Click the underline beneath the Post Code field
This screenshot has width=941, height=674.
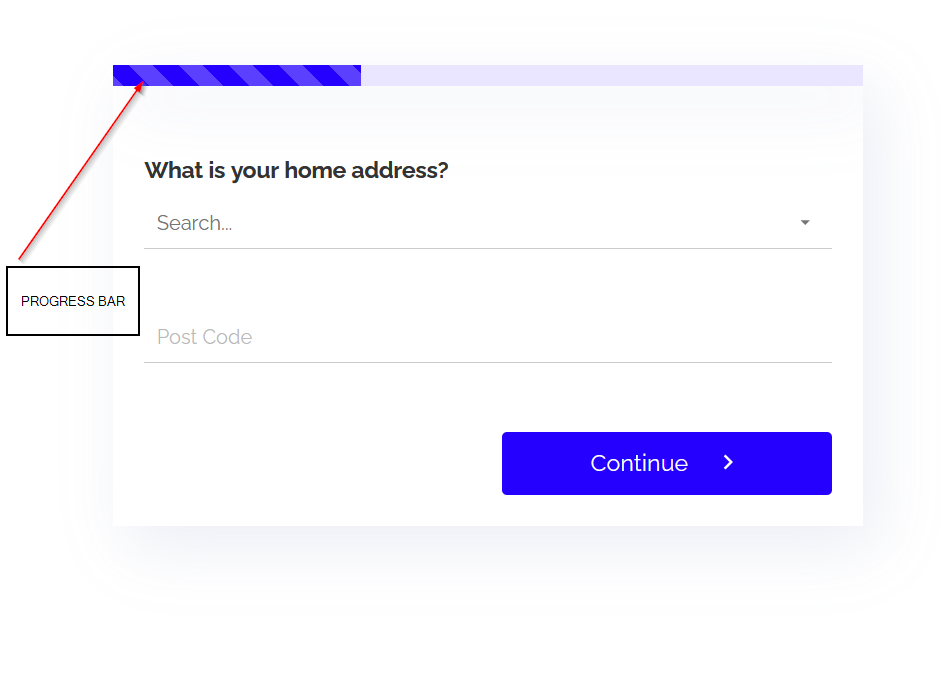[x=488, y=362]
